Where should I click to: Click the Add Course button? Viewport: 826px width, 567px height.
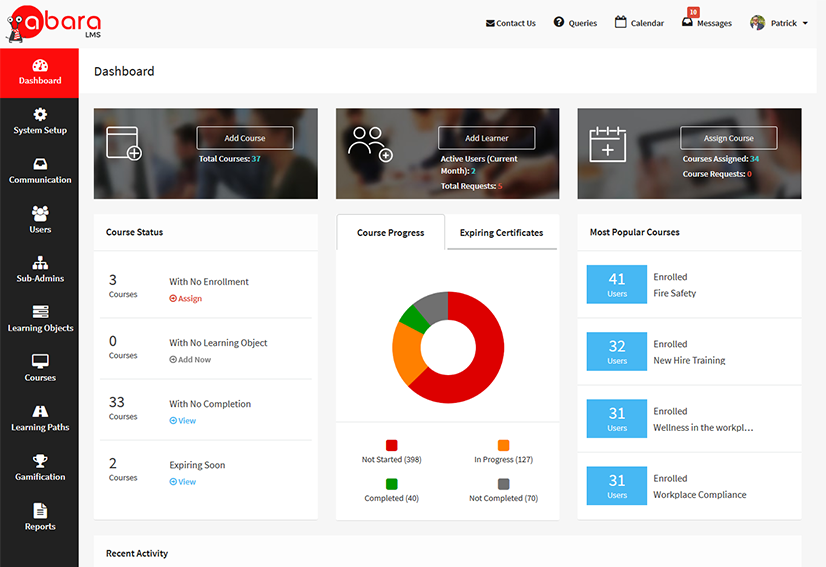pyautogui.click(x=245, y=138)
